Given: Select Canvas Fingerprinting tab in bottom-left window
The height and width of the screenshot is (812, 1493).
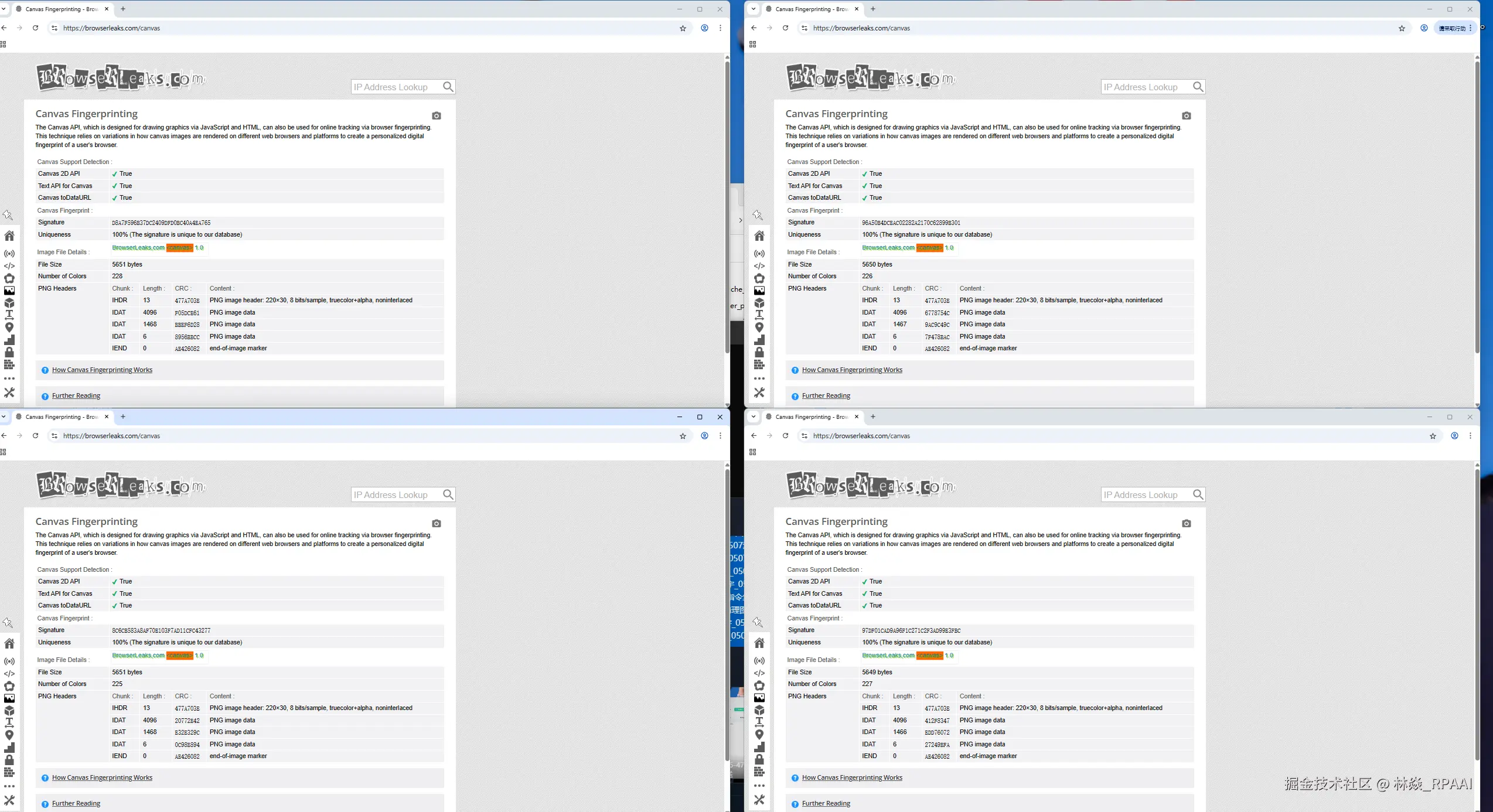Looking at the screenshot, I should 62,417.
